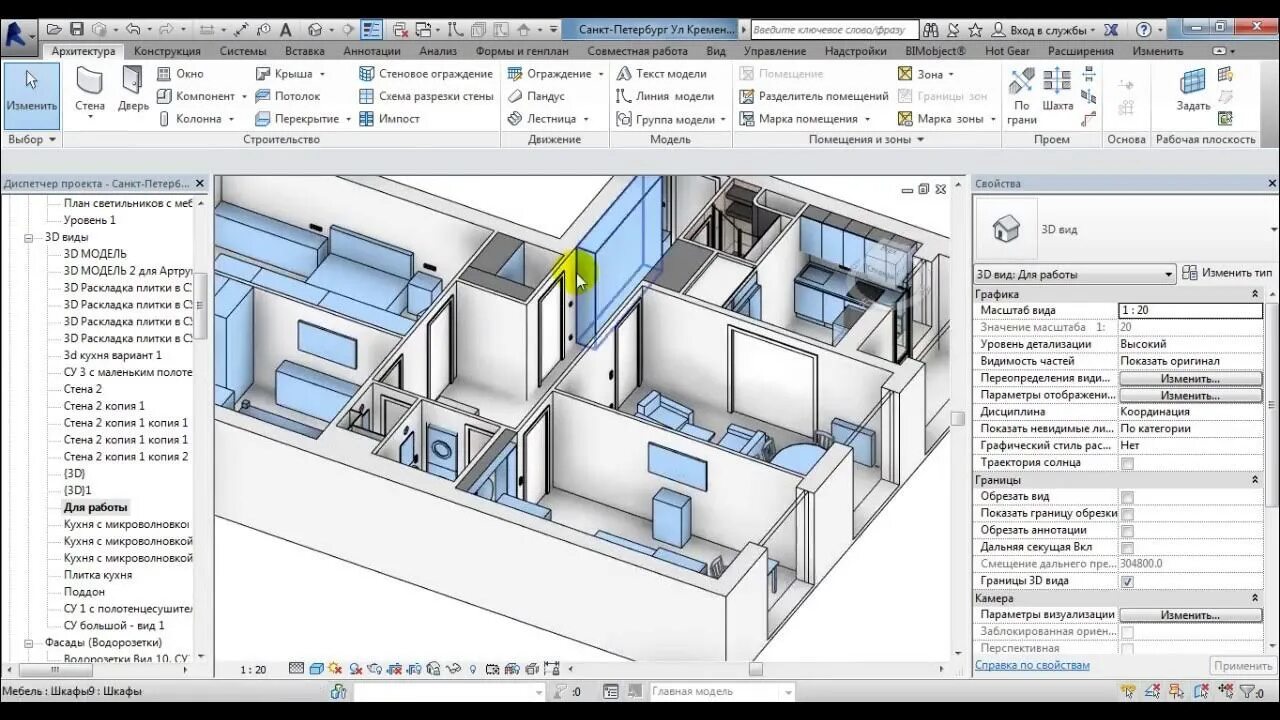Image resolution: width=1280 pixels, height=720 pixels.
Task: Choose the Пандус (Ramp) tool
Action: 536,96
